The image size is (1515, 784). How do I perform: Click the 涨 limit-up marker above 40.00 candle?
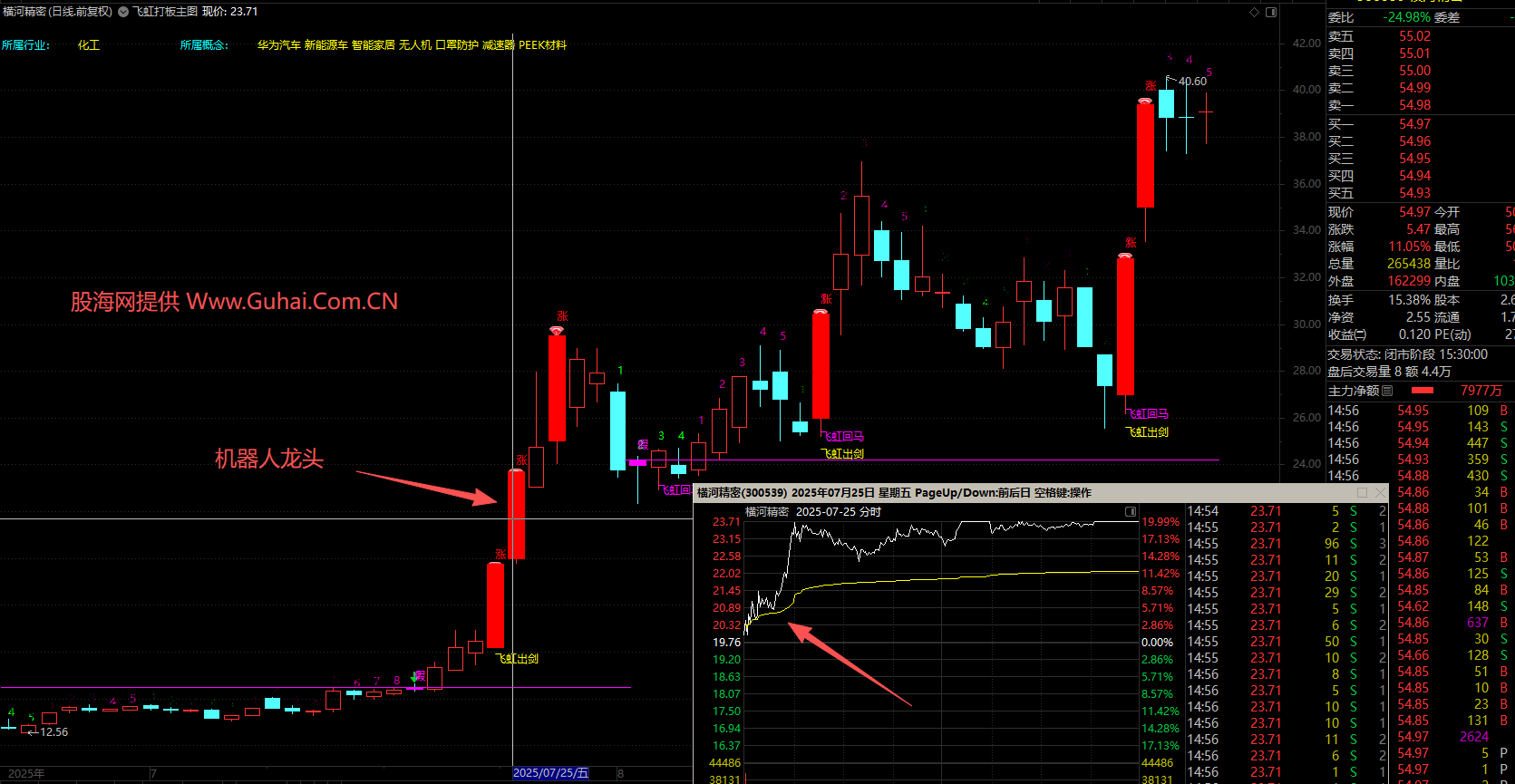point(1151,86)
